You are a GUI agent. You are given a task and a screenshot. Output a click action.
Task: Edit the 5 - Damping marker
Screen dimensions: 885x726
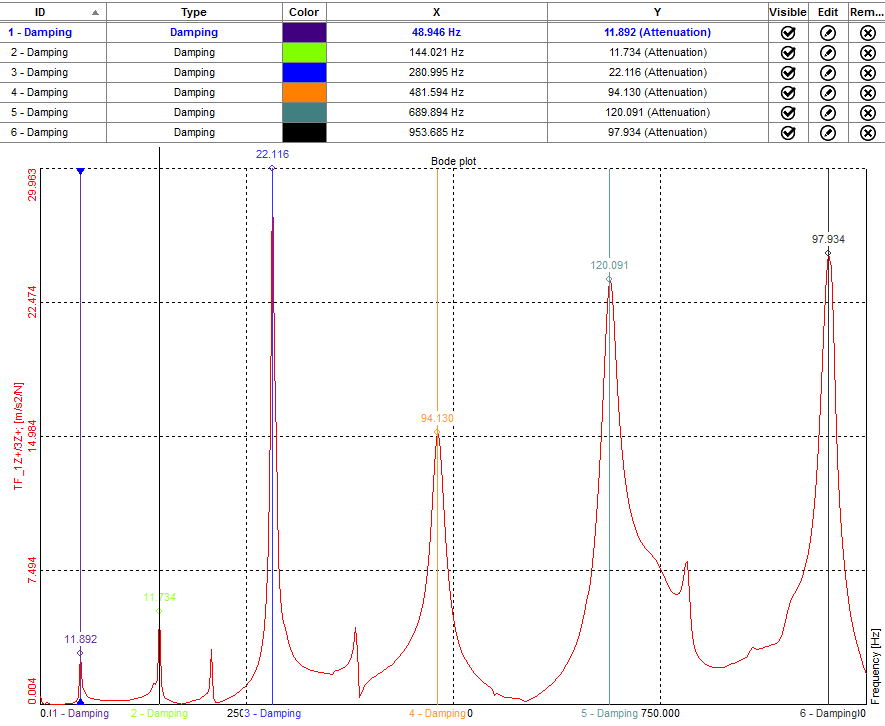[x=828, y=113]
